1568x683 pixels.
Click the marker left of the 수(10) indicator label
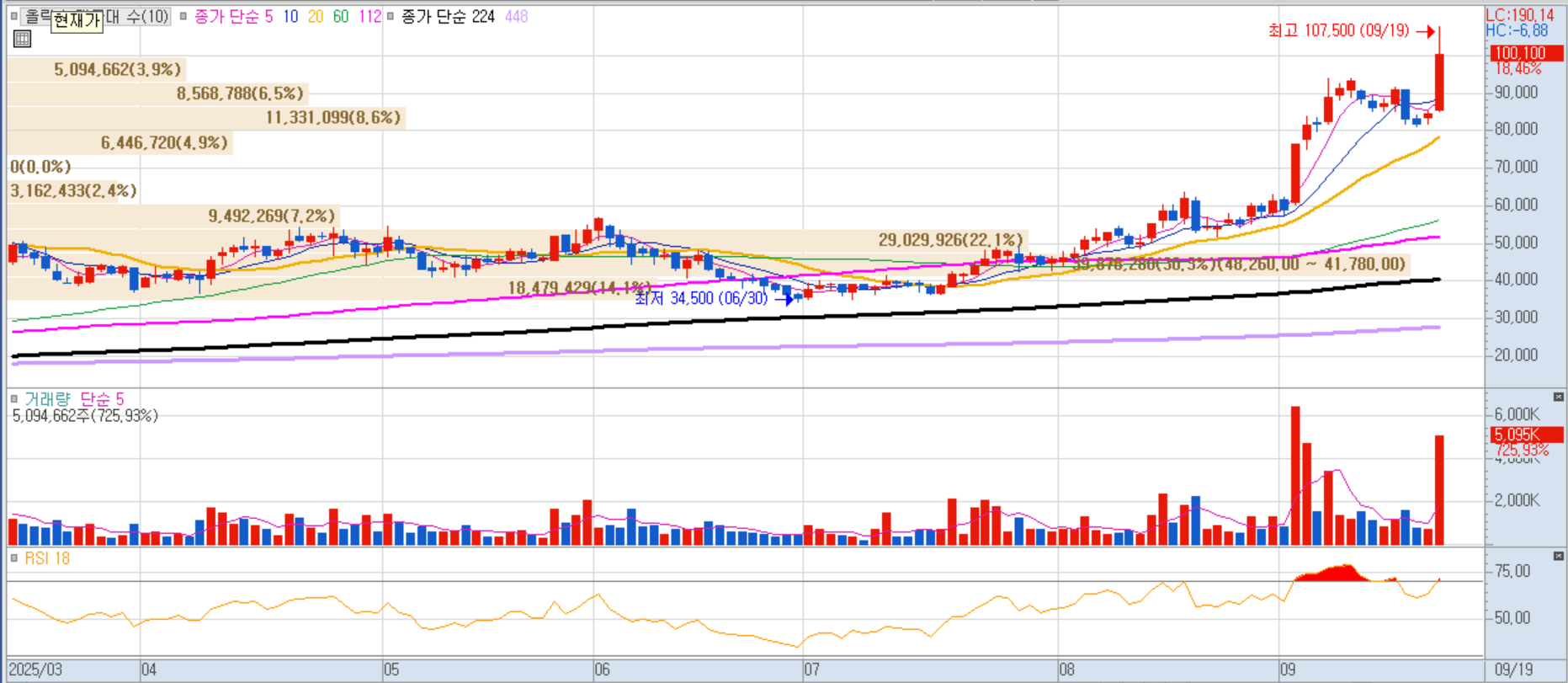pyautogui.click(x=13, y=16)
